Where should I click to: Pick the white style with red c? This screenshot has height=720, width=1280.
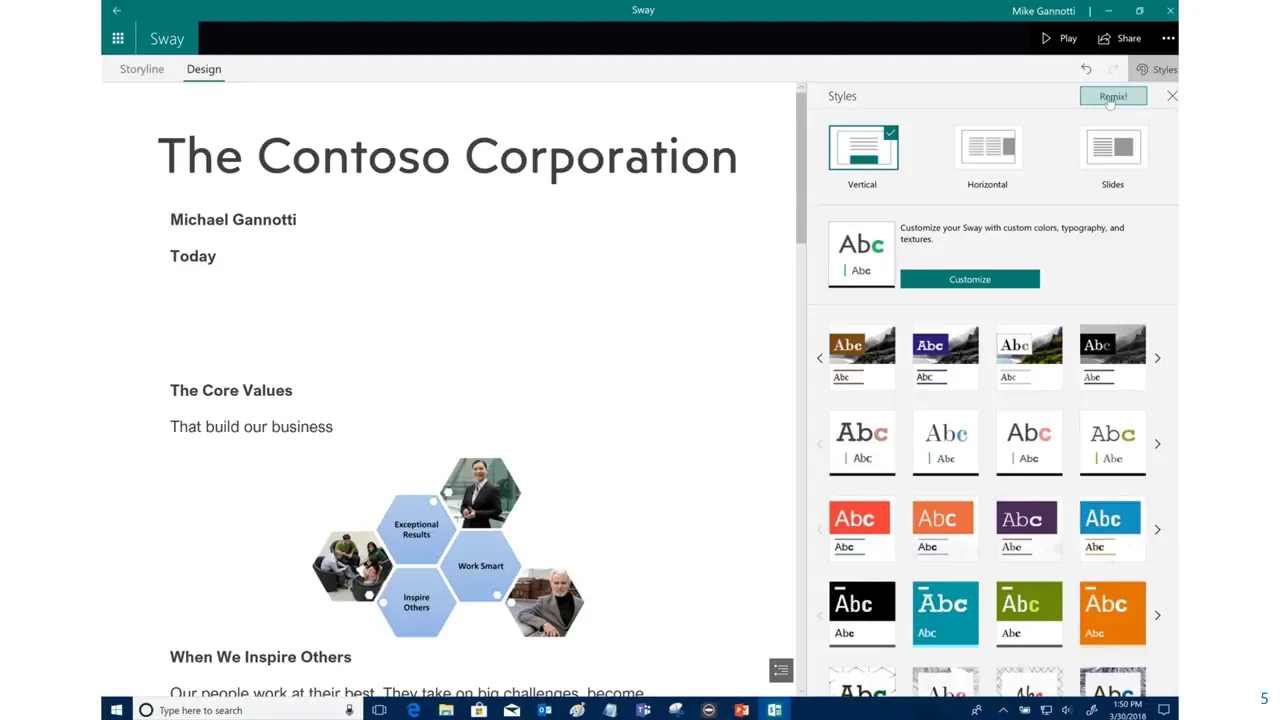click(x=1029, y=443)
